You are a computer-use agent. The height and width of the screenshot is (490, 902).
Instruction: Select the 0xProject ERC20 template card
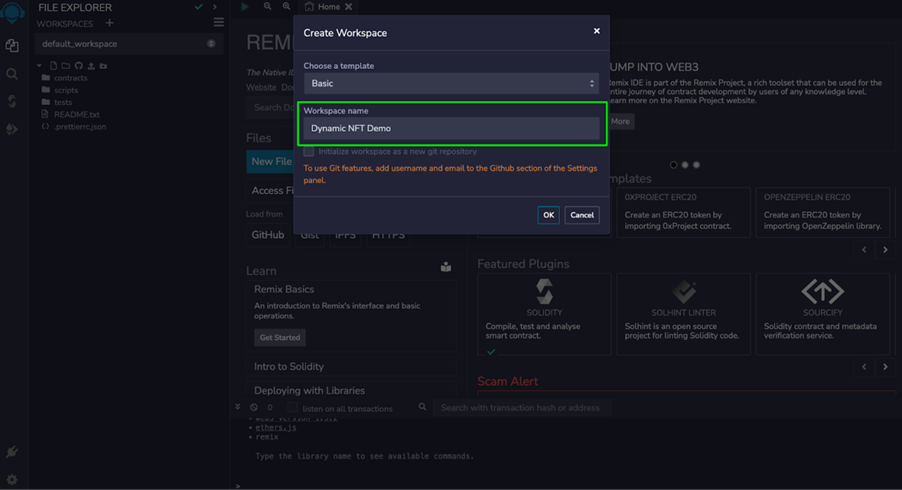click(x=683, y=212)
